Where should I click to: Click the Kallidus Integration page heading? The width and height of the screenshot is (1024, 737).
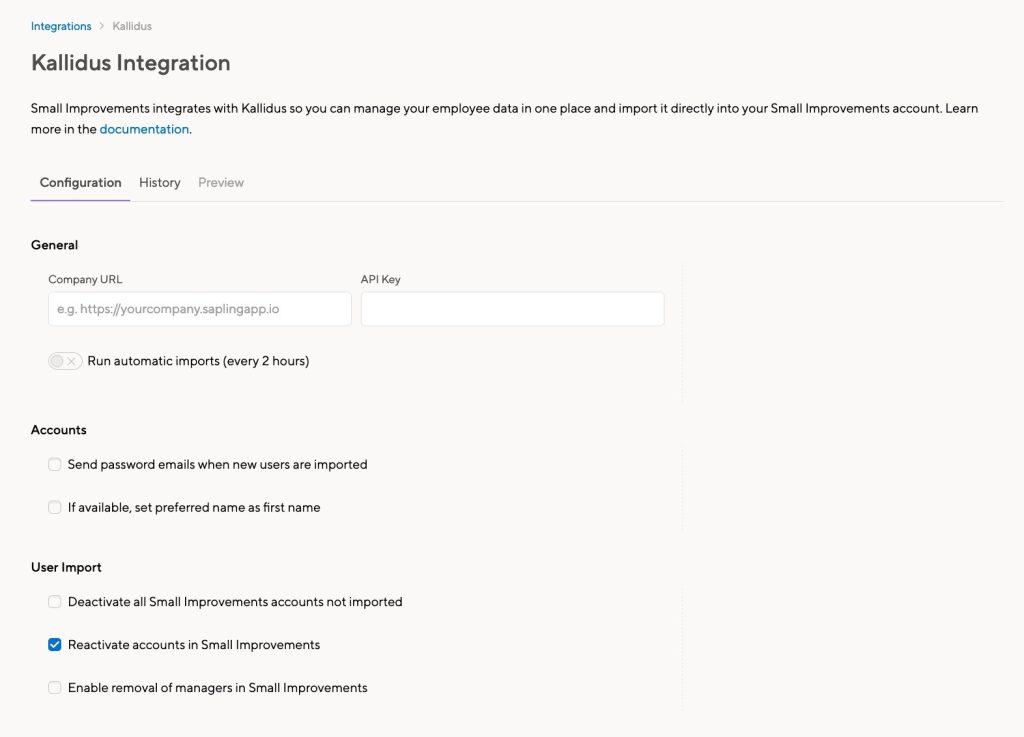coord(131,63)
